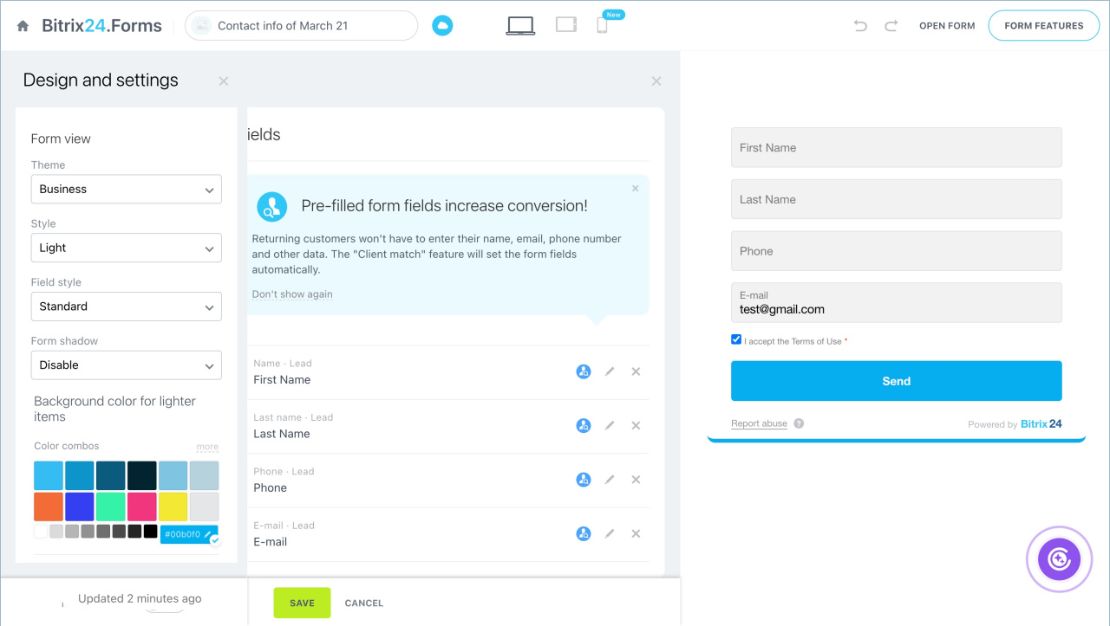Switch to mobile phone preview

(602, 25)
